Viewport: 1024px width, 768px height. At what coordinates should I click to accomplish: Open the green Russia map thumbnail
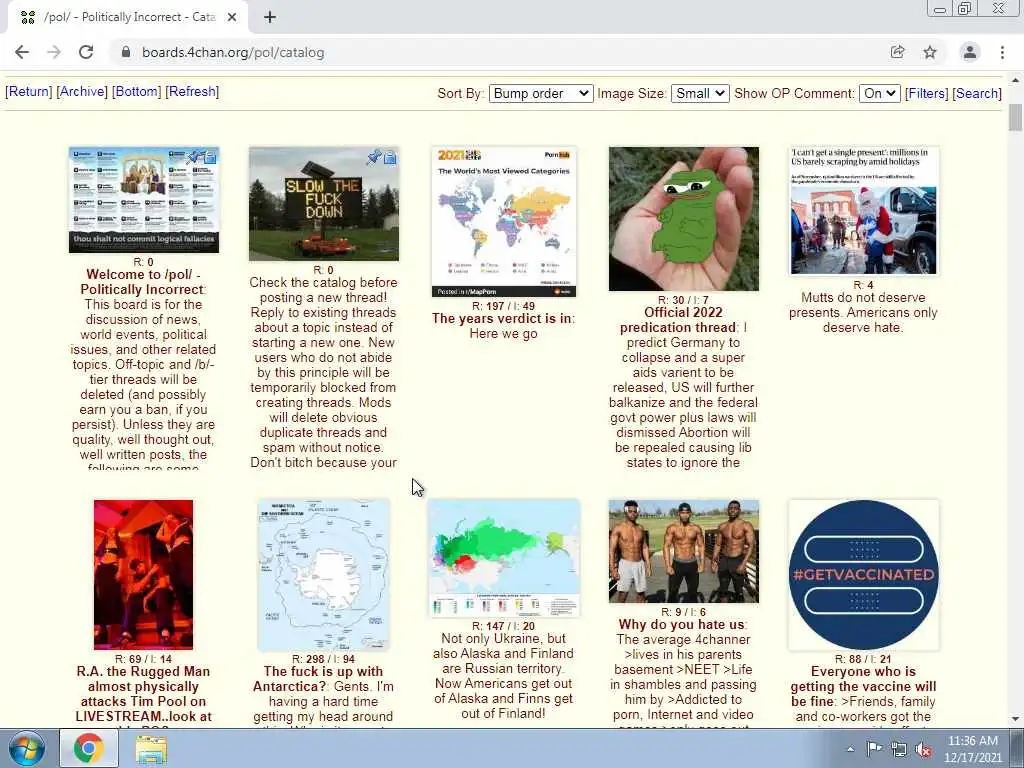click(x=504, y=558)
